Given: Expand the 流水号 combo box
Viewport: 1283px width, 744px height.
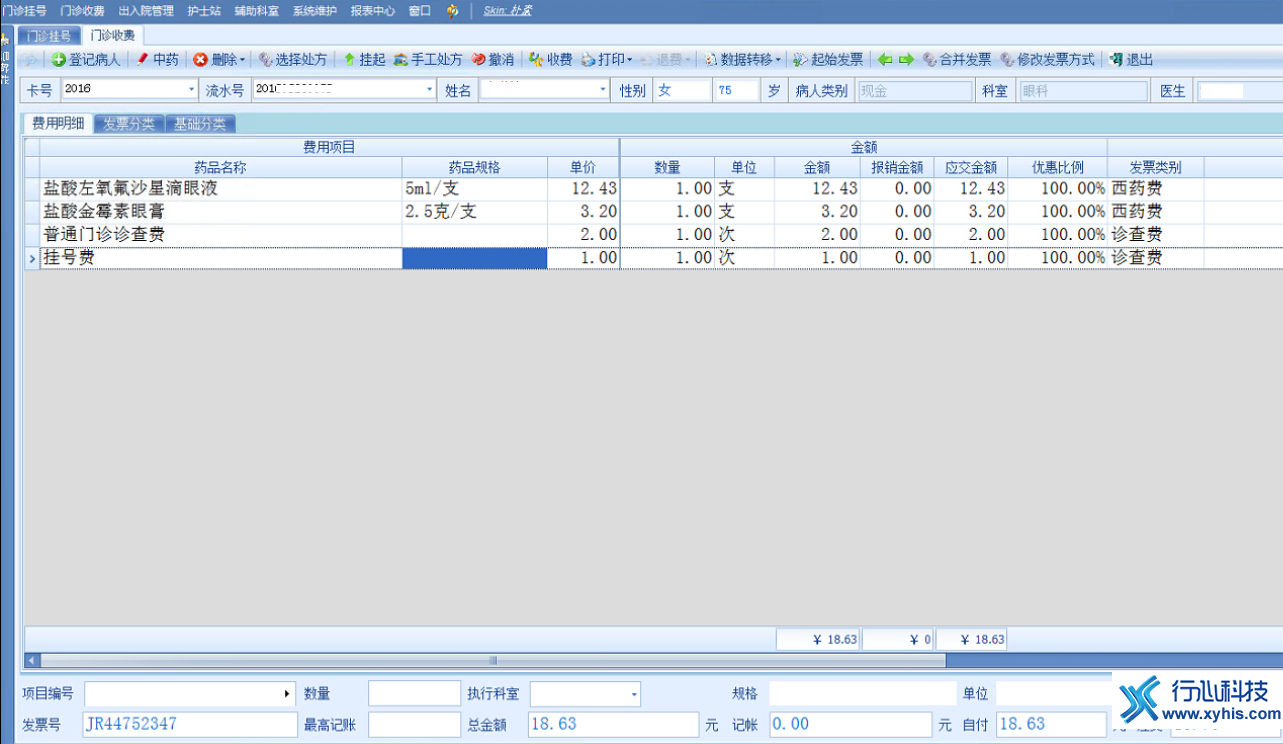Looking at the screenshot, I should (430, 90).
